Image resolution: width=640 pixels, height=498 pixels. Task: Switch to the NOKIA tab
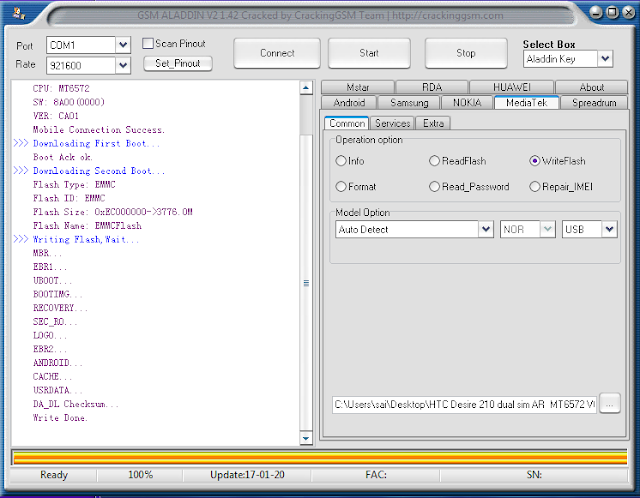point(467,102)
